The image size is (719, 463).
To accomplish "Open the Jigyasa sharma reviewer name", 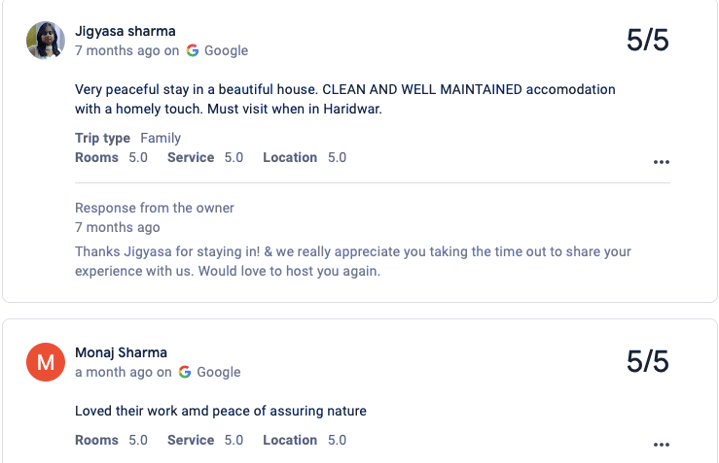I will [125, 31].
